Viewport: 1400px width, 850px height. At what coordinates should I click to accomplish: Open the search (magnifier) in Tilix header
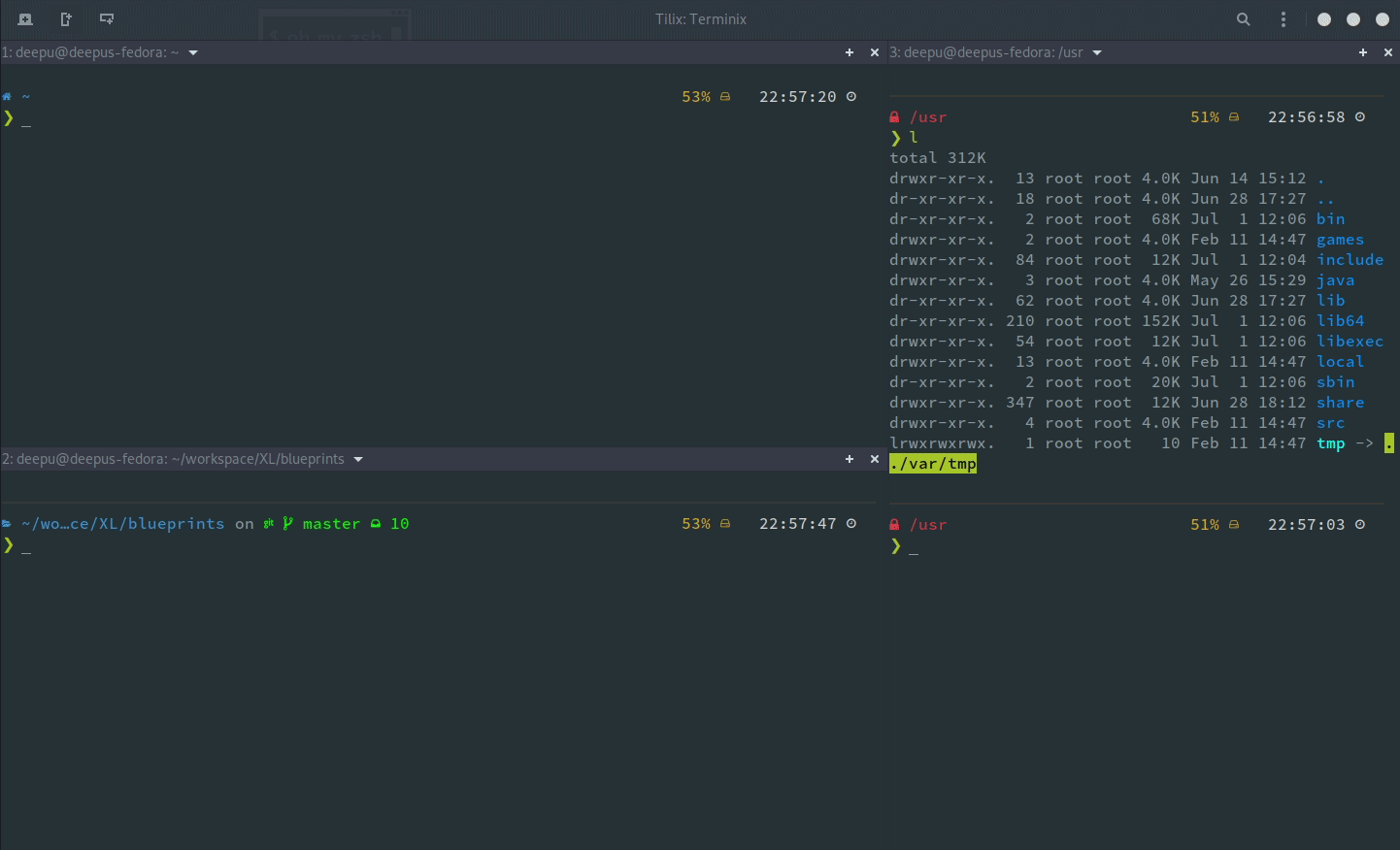(x=1243, y=19)
